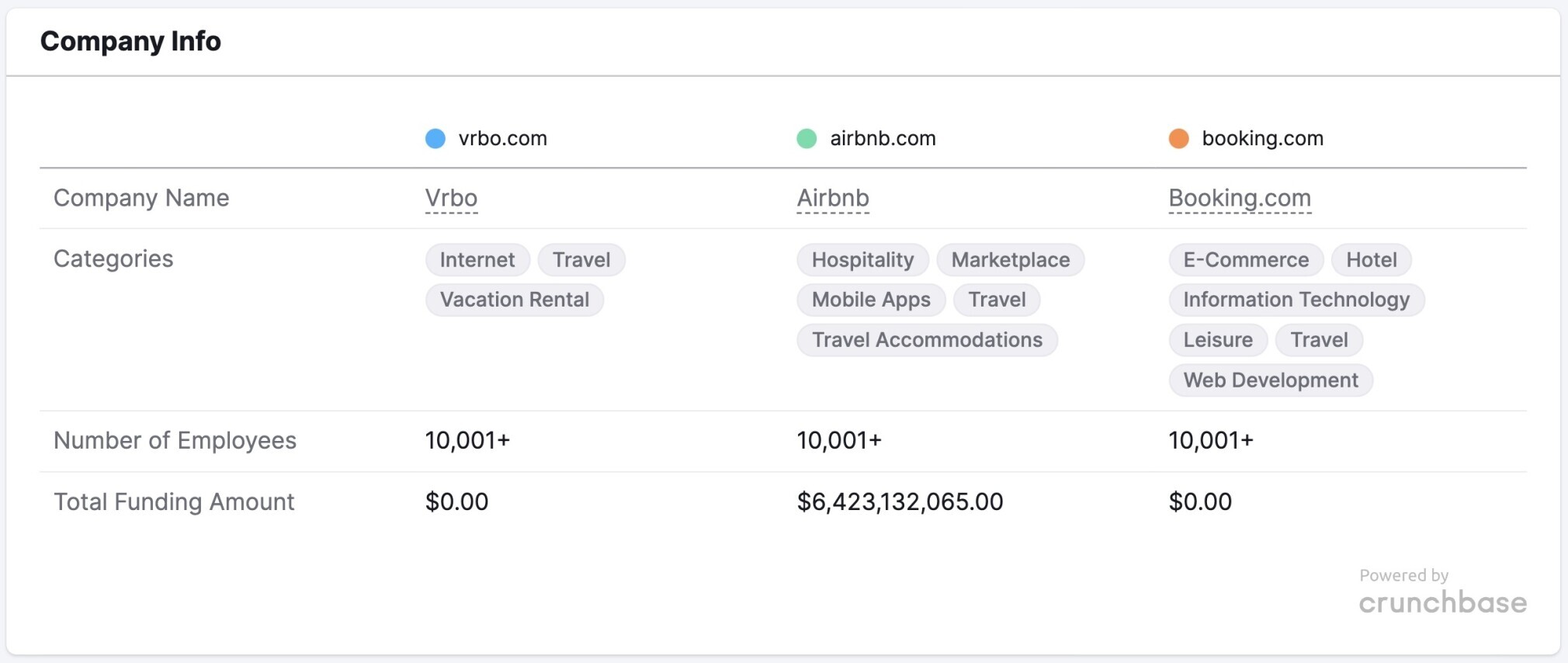Viewport: 1568px width, 663px height.
Task: Click the blue dot beside vrbo.com
Action: [435, 139]
